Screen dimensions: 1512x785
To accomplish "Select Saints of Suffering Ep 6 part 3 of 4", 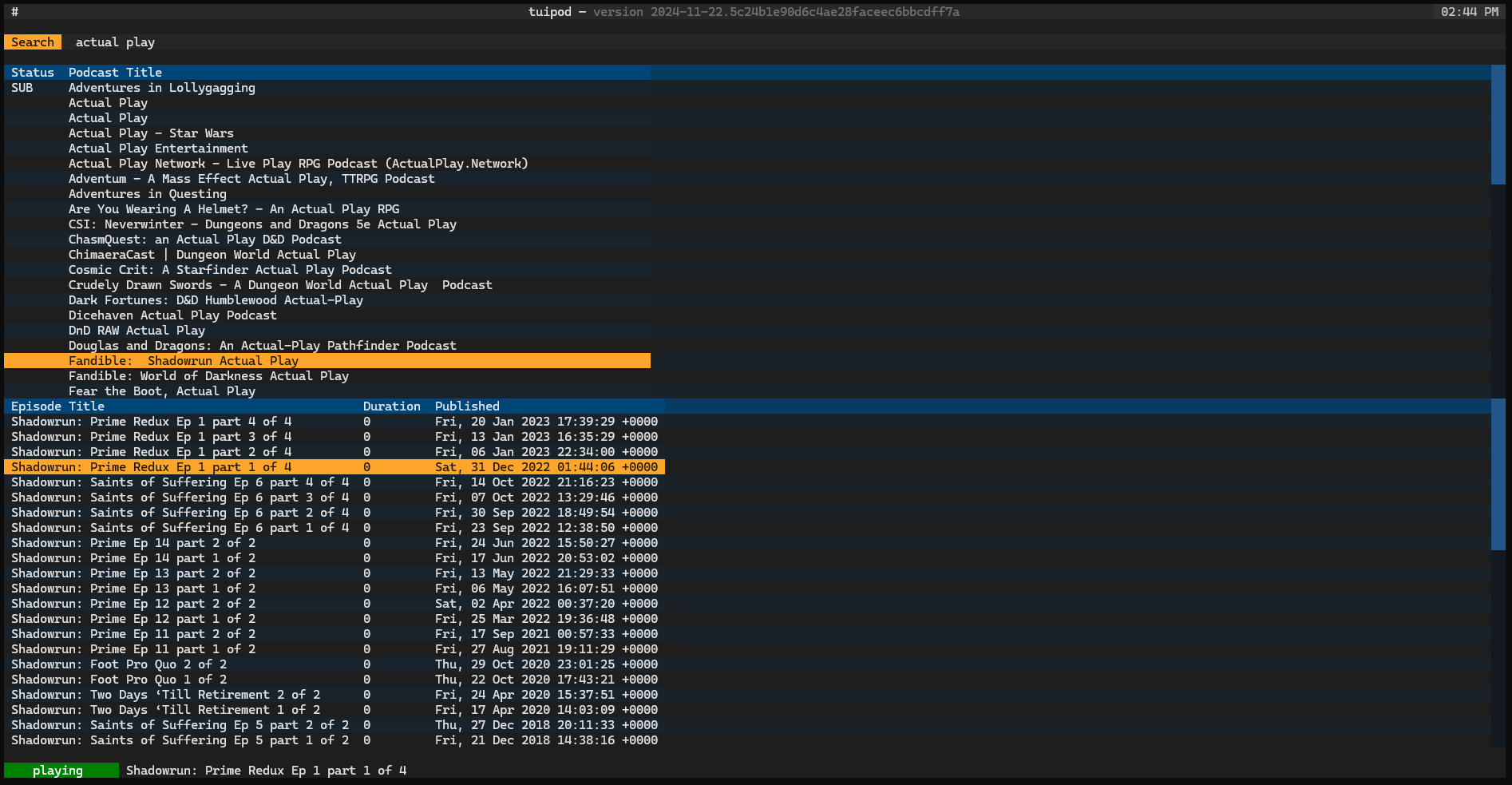I will [334, 498].
